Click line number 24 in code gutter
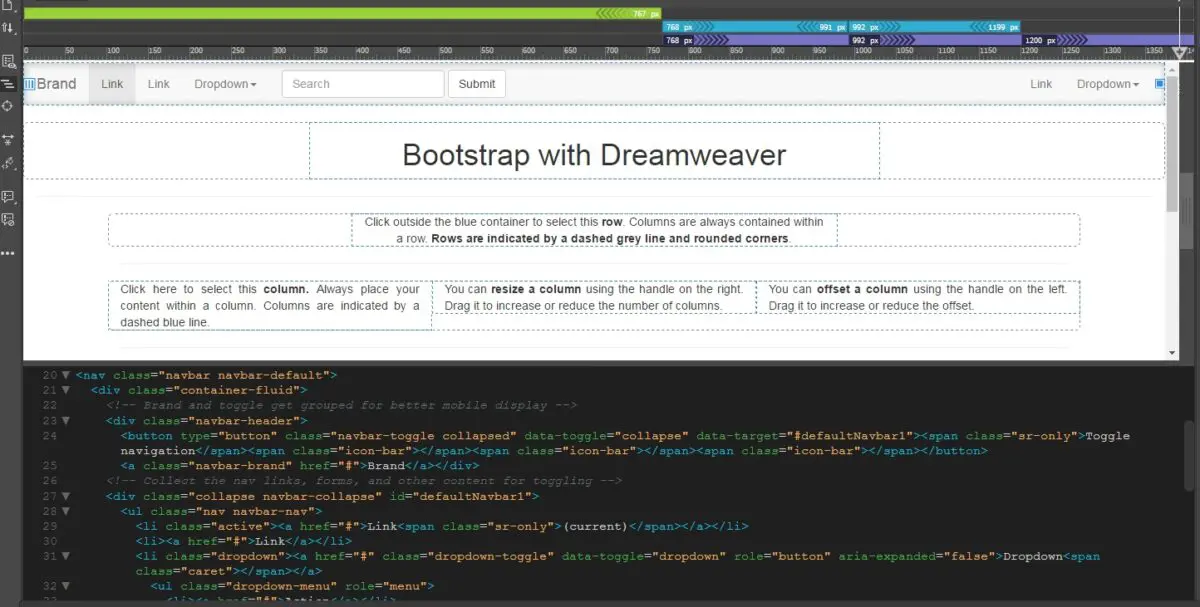The image size is (1200, 607). [49, 436]
